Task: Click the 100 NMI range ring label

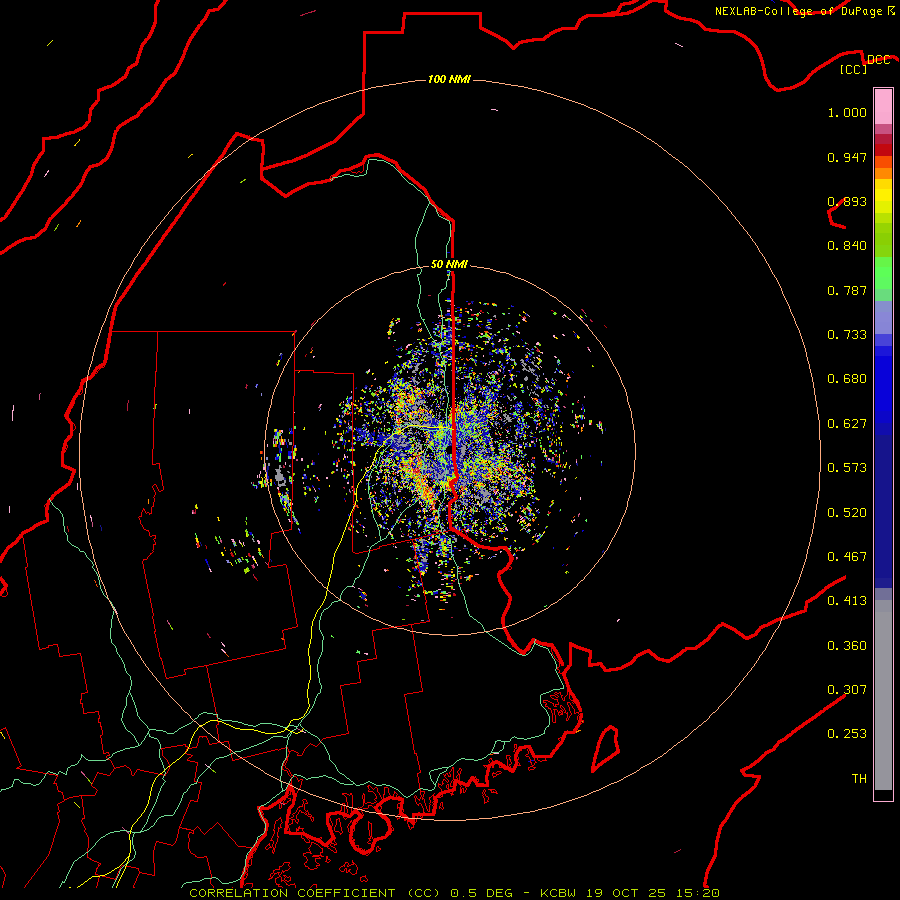Action: [449, 79]
